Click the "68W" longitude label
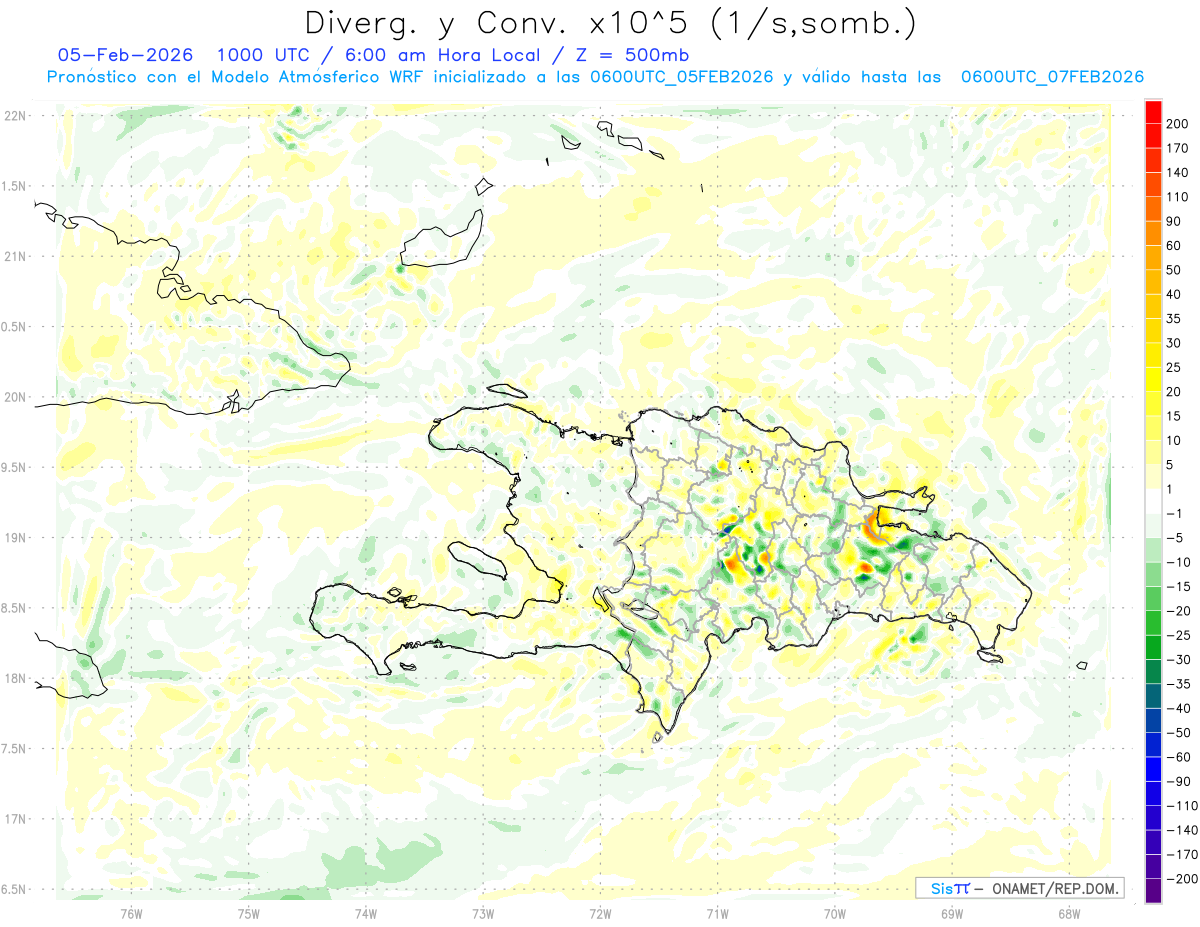Screen dimensions: 1200x927 pos(1069,913)
